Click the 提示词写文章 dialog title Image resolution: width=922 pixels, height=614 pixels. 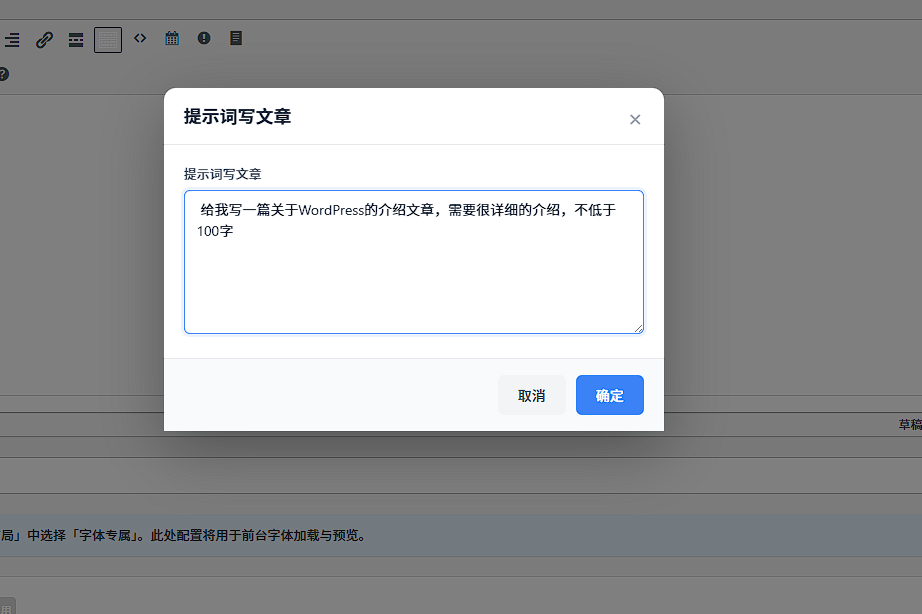(237, 117)
